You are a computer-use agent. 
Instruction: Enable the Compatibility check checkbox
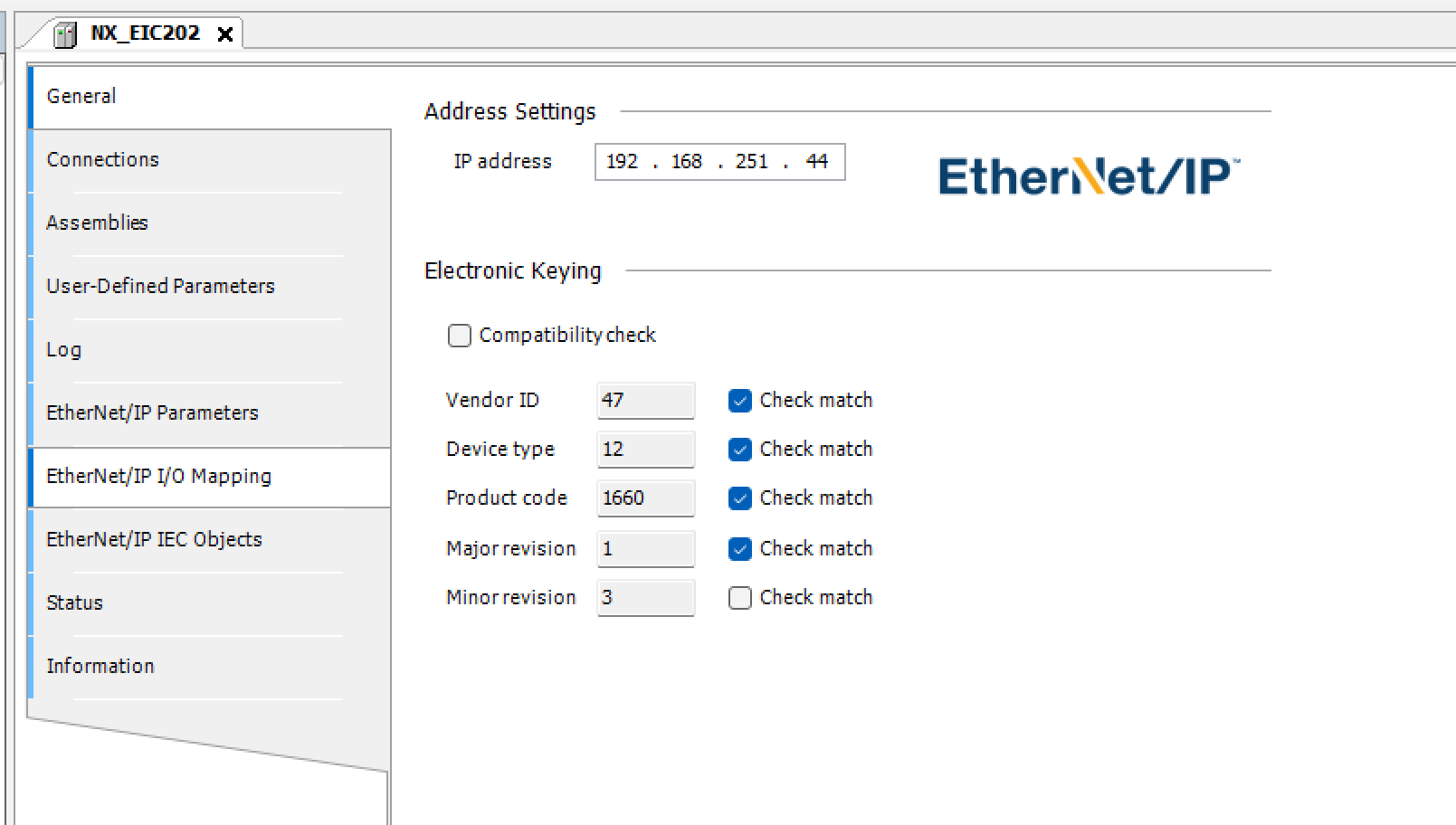coord(460,336)
